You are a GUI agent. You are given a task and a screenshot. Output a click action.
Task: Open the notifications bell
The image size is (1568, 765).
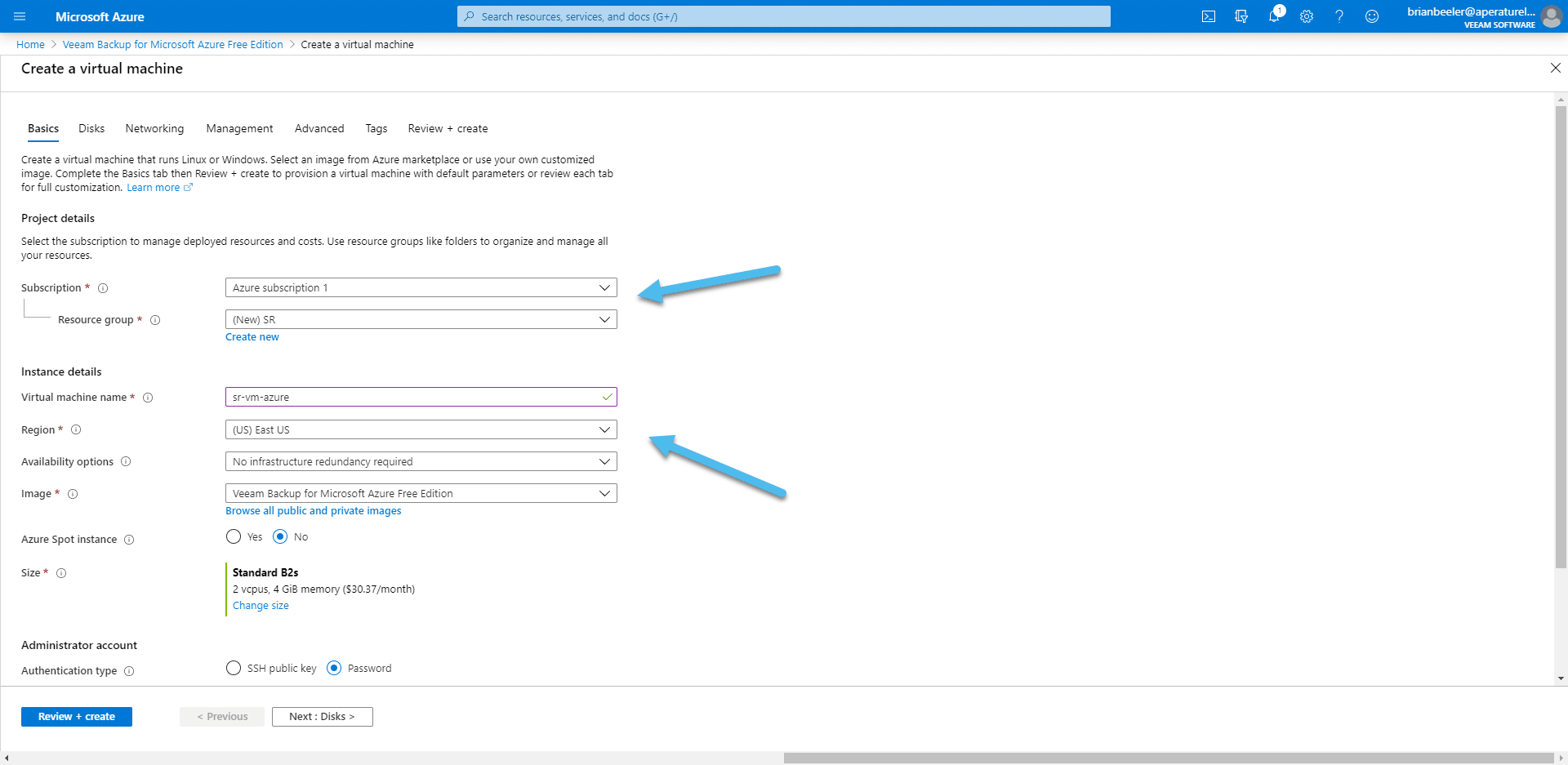(1274, 16)
